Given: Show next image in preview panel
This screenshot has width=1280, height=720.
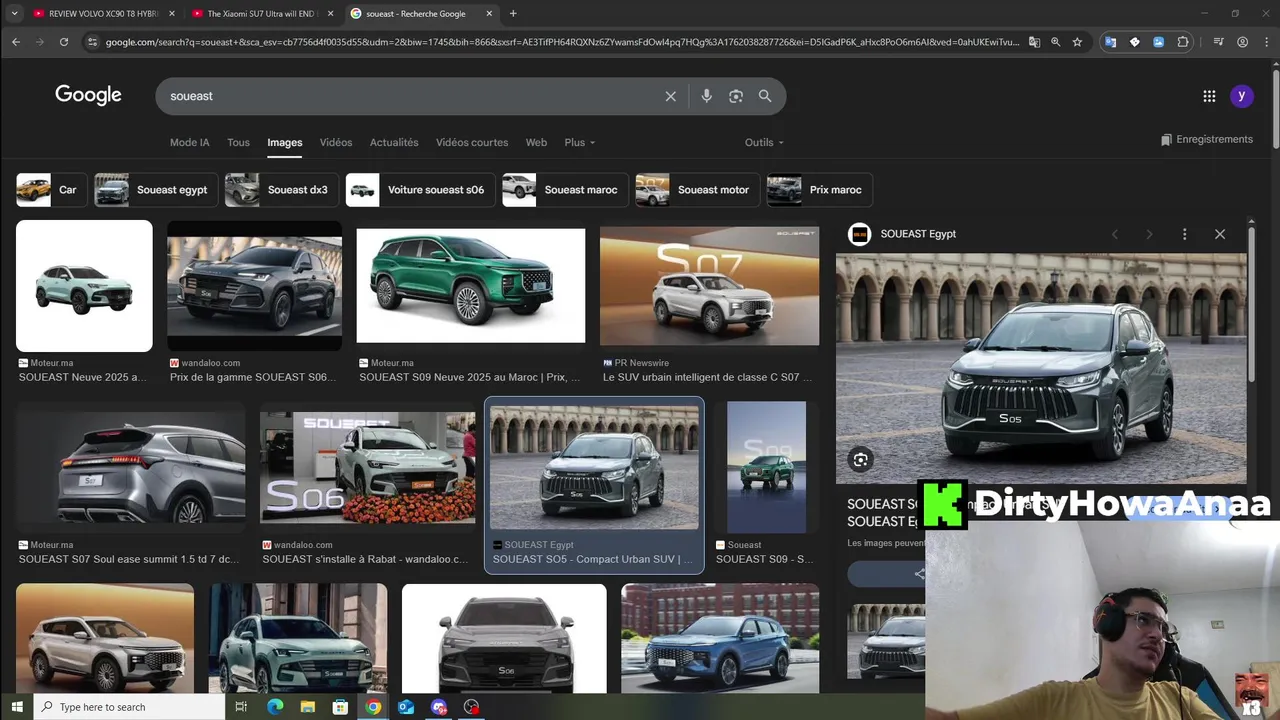Looking at the screenshot, I should [x=1149, y=234].
